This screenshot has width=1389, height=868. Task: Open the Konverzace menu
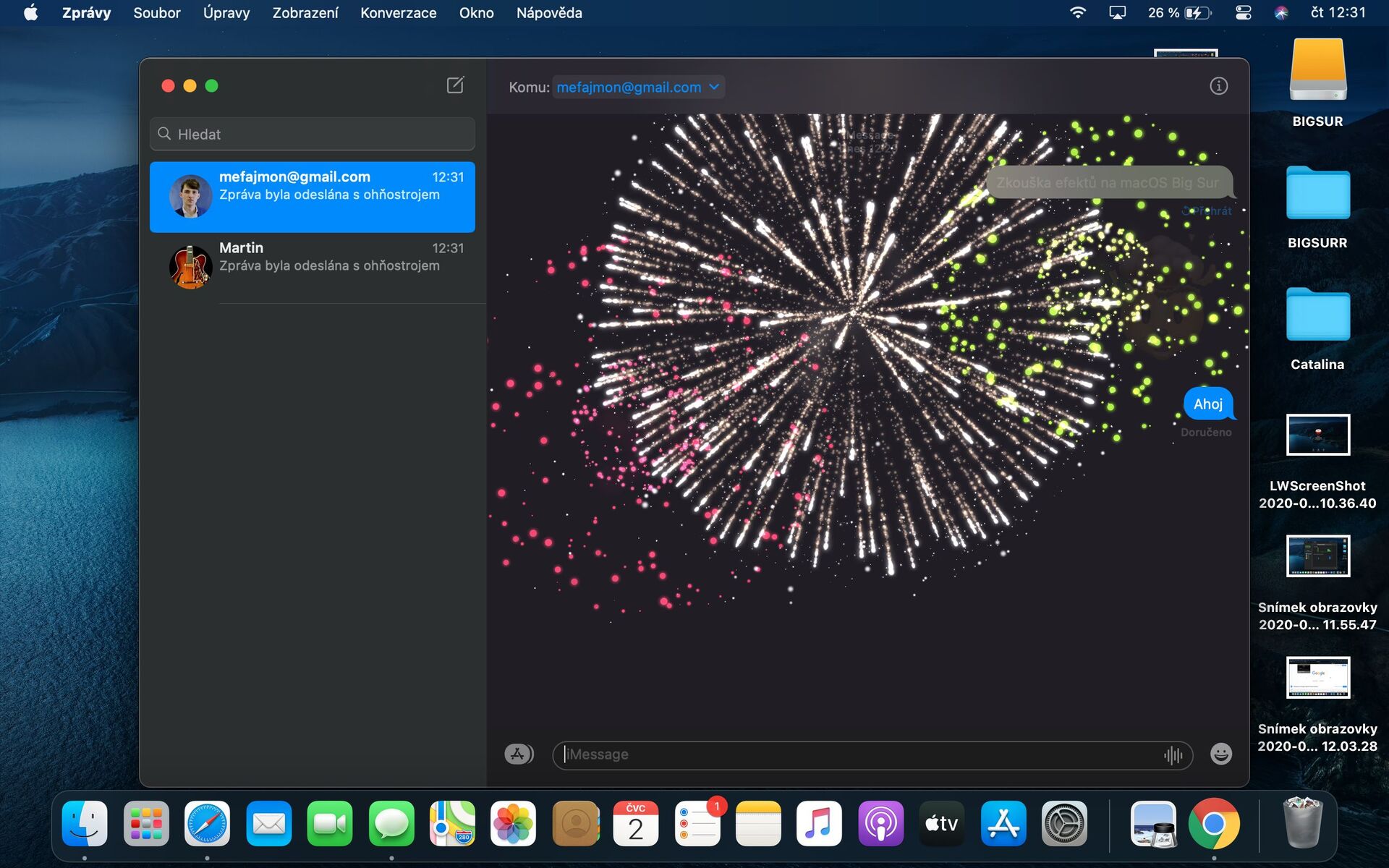(398, 12)
